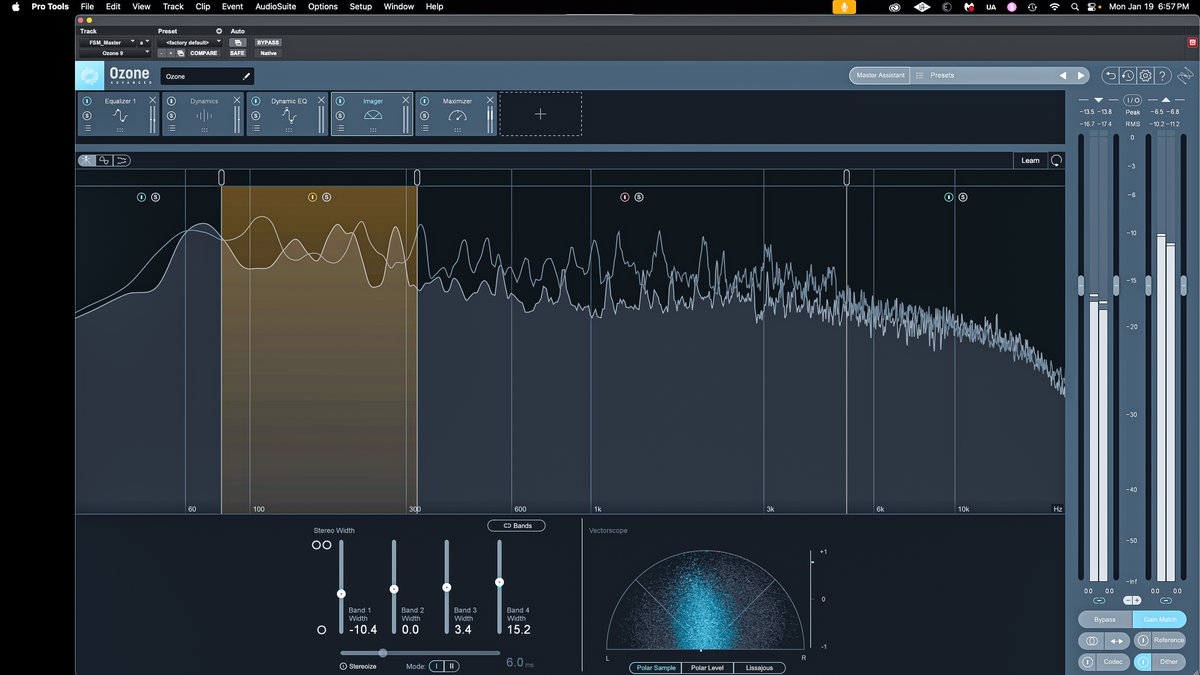Toggle Imager module power button
Image resolution: width=1200 pixels, height=675 pixels.
point(340,101)
